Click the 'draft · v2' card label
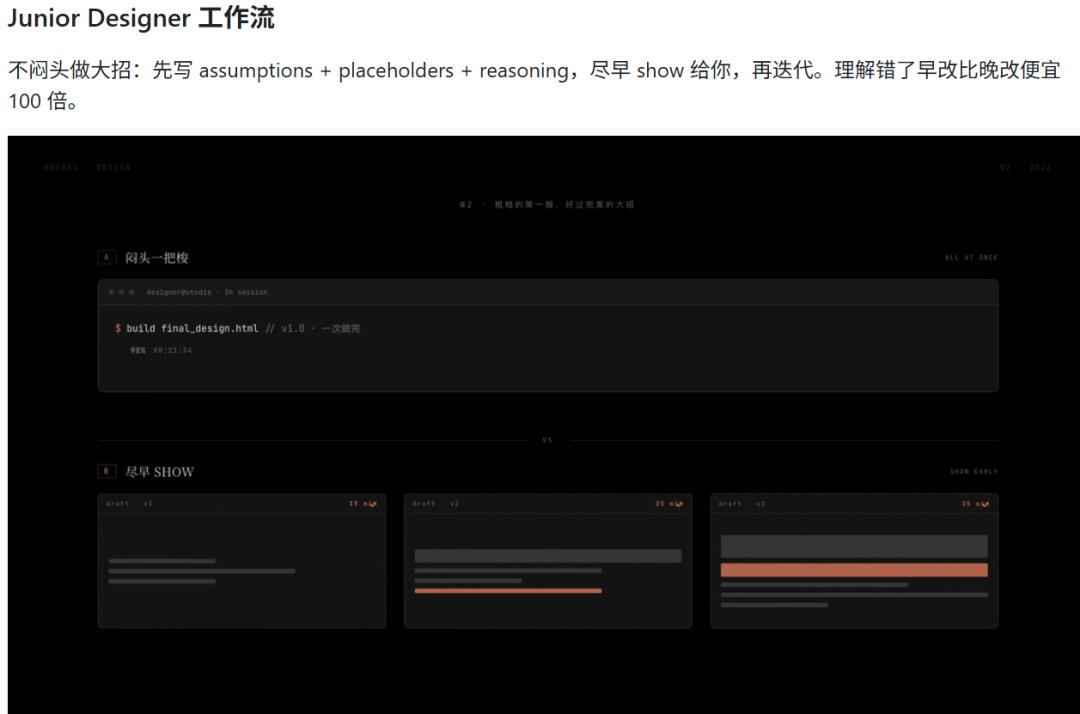Screen dimensions: 1080x714 (x=435, y=503)
